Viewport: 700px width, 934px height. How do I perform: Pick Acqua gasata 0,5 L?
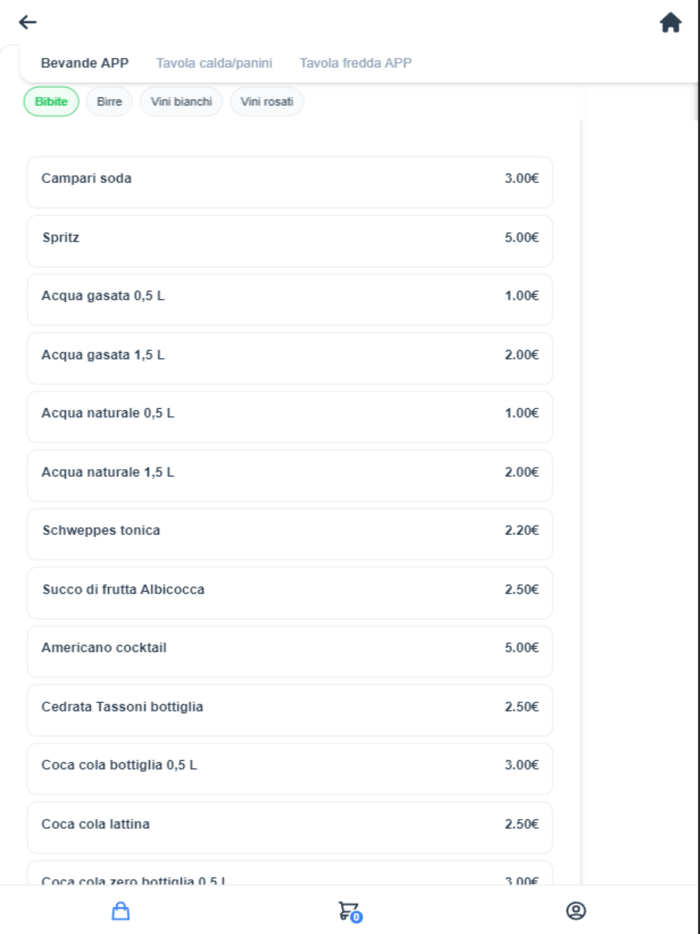click(x=290, y=298)
